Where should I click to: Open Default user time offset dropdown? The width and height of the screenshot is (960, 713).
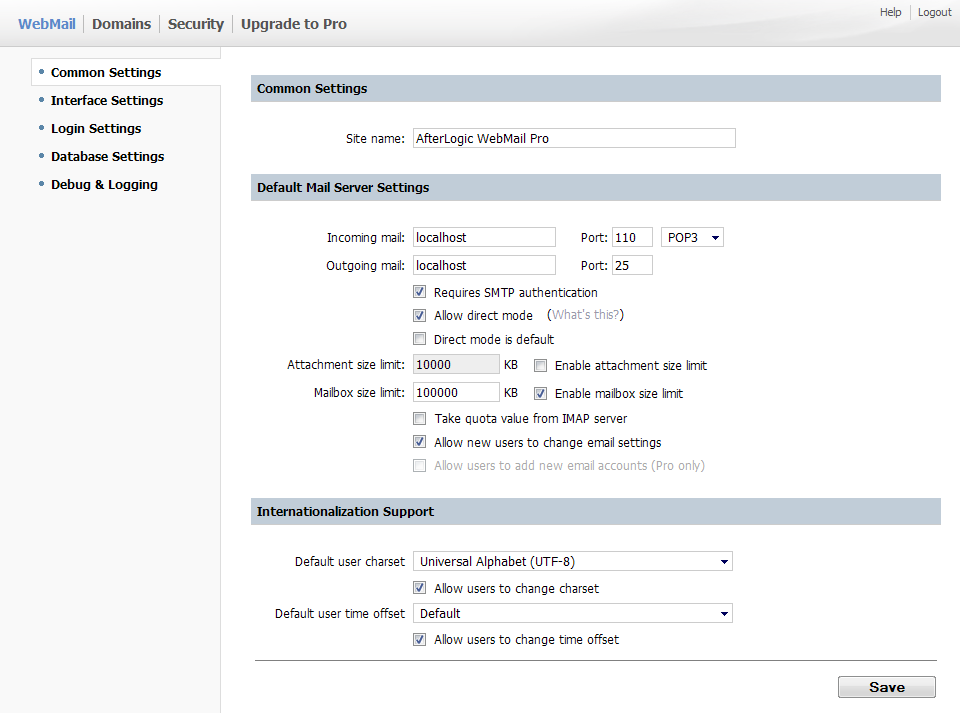tap(572, 613)
